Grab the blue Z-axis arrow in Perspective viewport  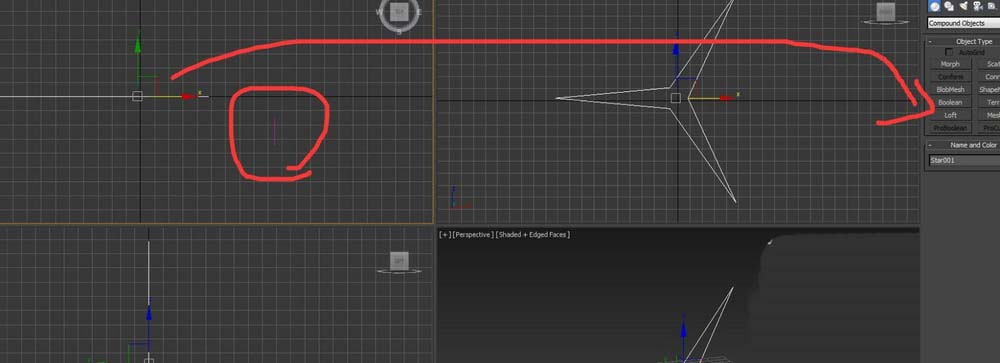[x=683, y=330]
